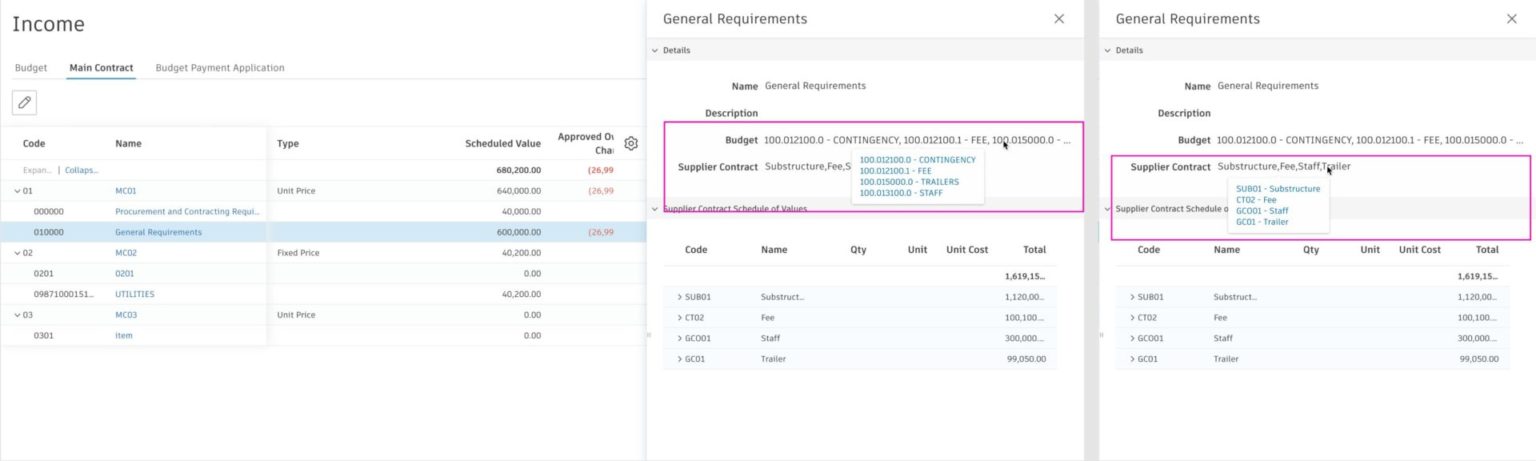1536x461 pixels.
Task: Expand GC01 row in right panel
Action: coord(1132,358)
